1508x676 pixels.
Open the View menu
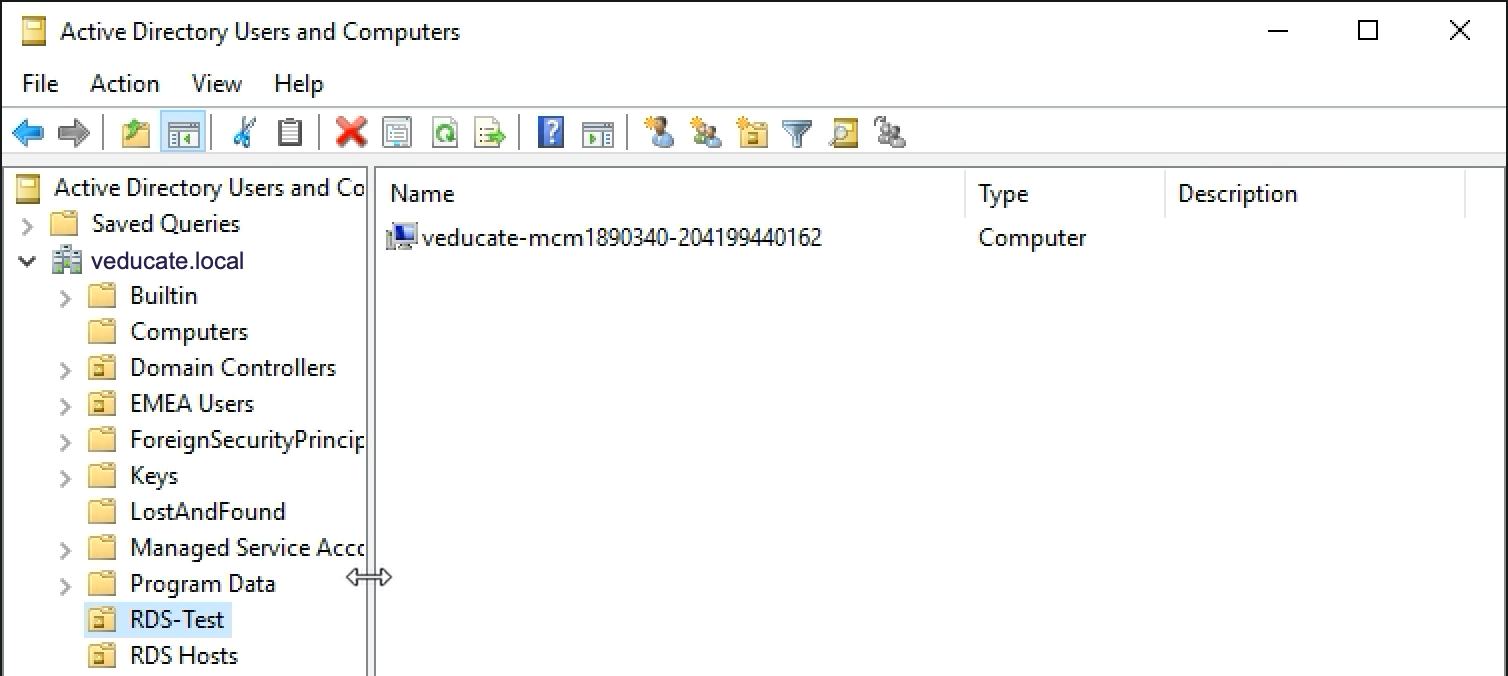coord(217,84)
